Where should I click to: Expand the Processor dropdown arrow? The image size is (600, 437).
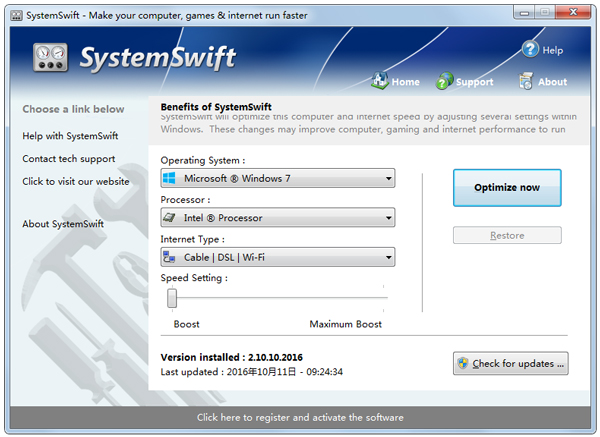(x=388, y=218)
